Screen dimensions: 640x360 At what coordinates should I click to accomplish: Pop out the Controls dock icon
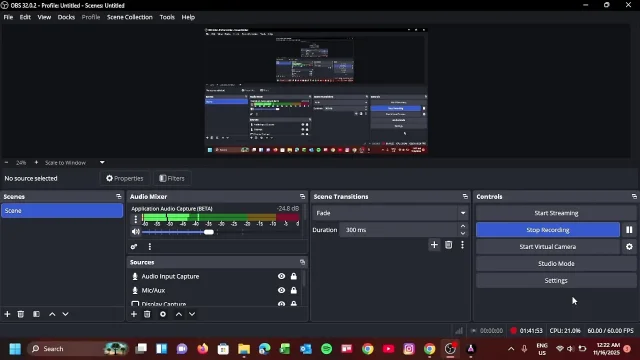(x=634, y=196)
